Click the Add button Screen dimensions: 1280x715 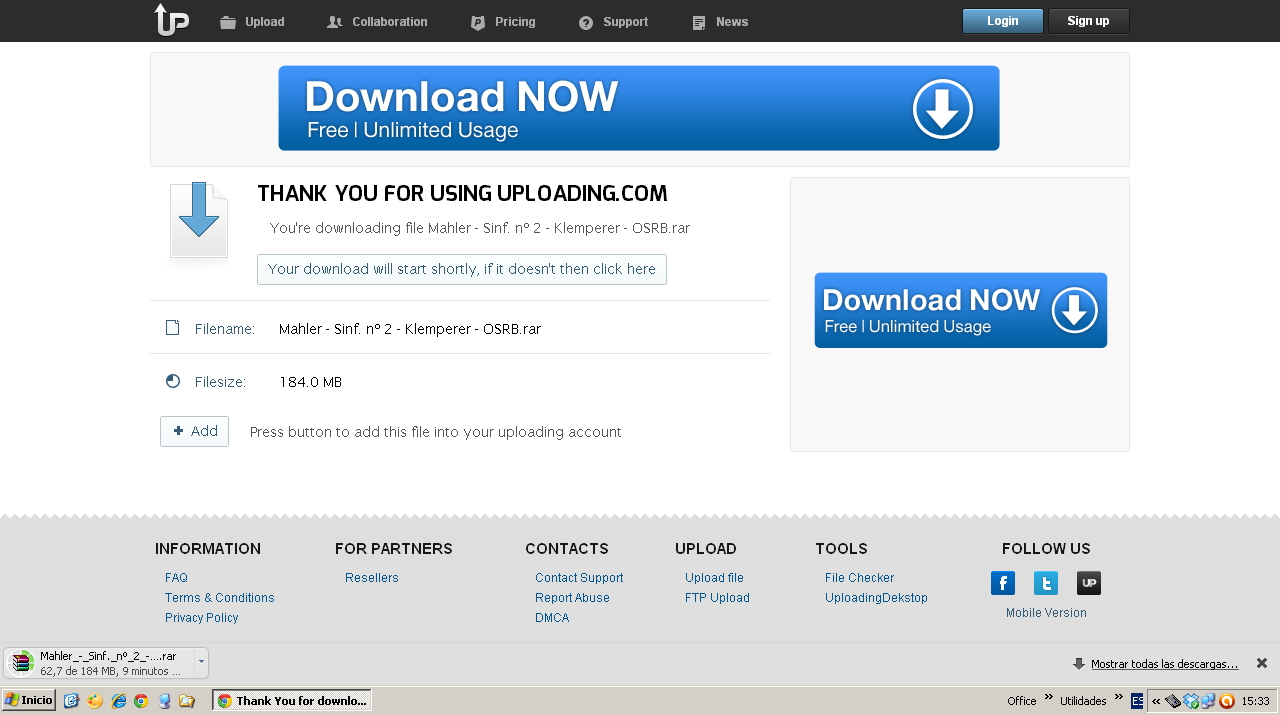tap(194, 431)
